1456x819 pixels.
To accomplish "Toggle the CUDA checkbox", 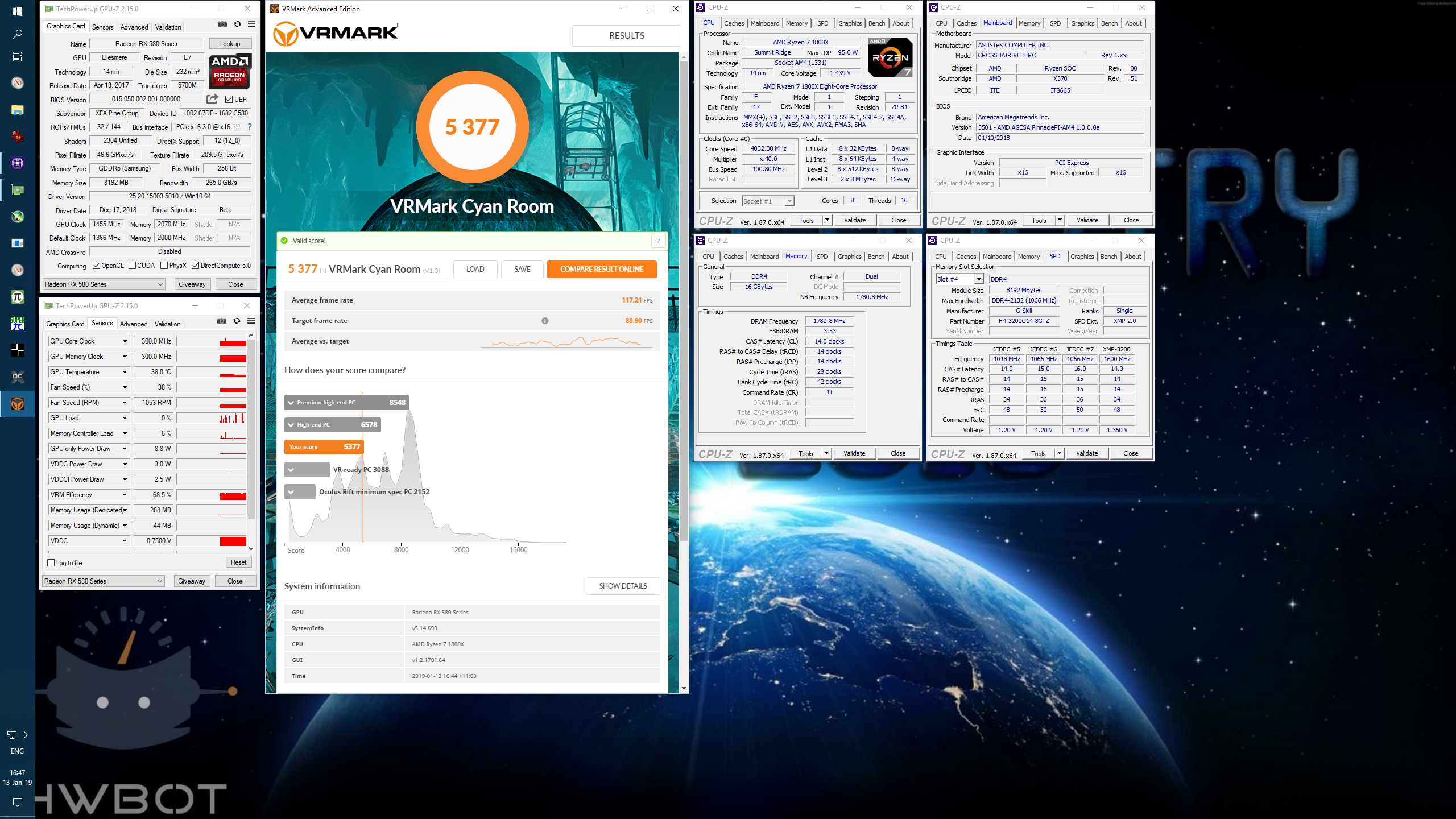I will (132, 266).
